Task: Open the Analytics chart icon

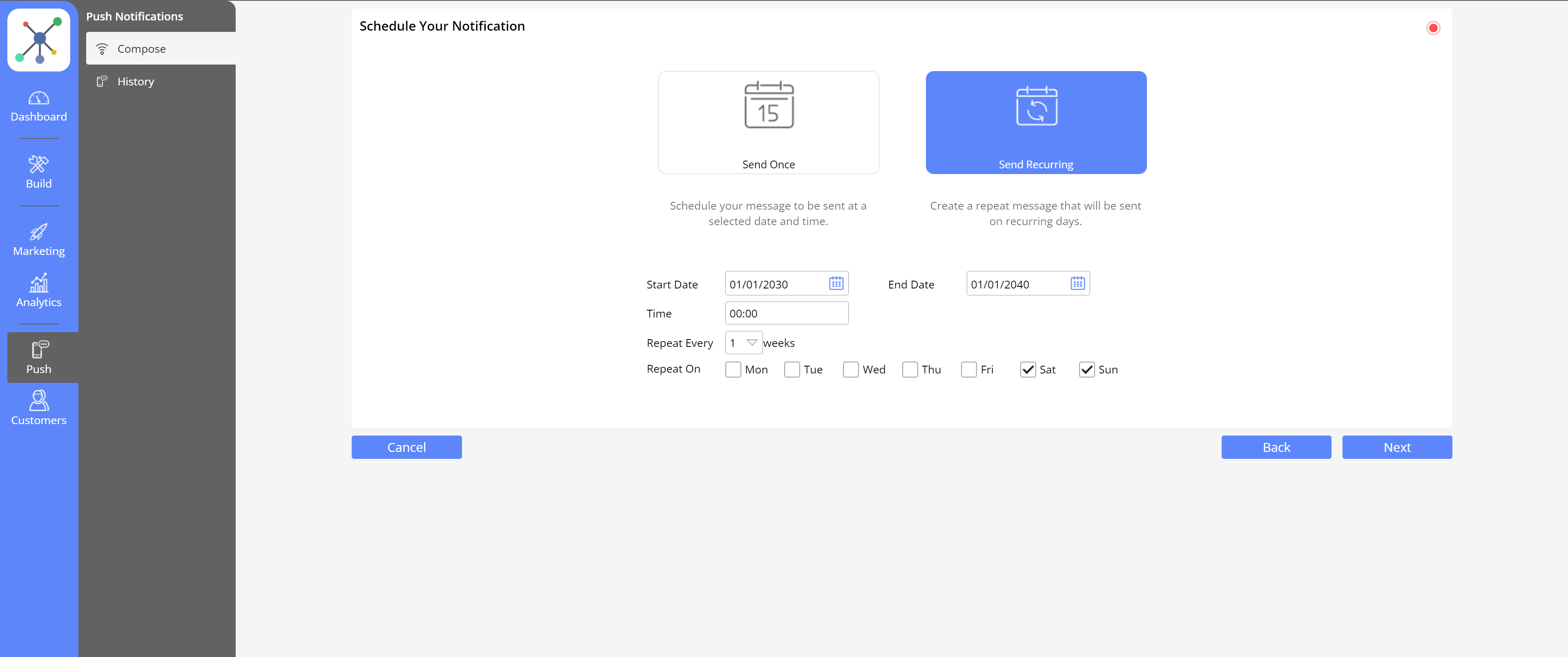Action: click(38, 283)
